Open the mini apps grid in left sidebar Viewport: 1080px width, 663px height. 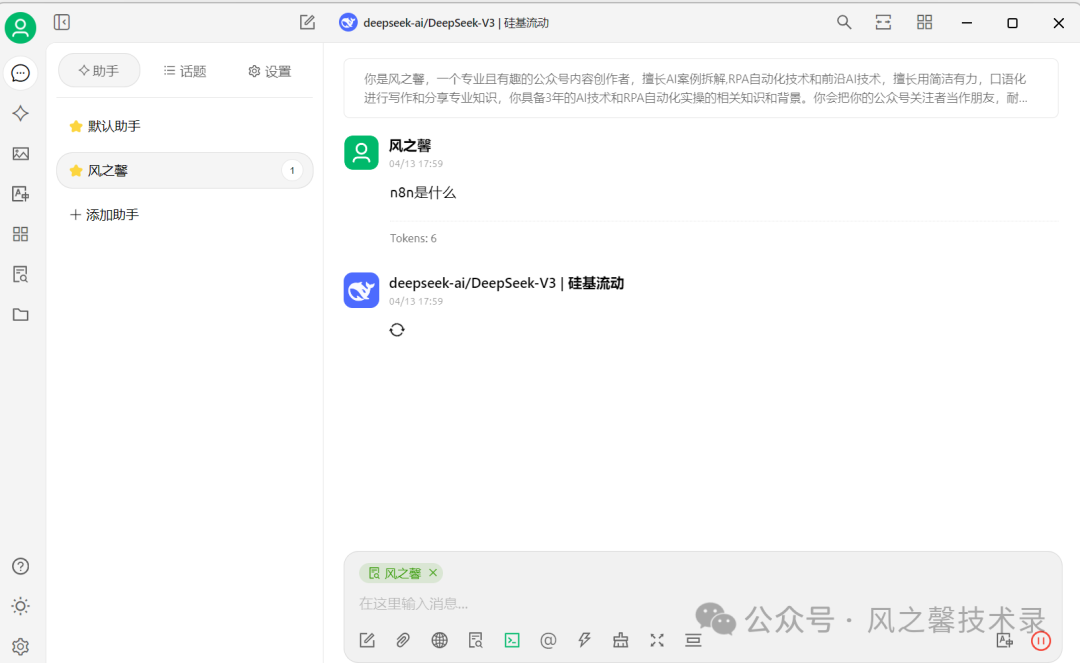(x=21, y=234)
